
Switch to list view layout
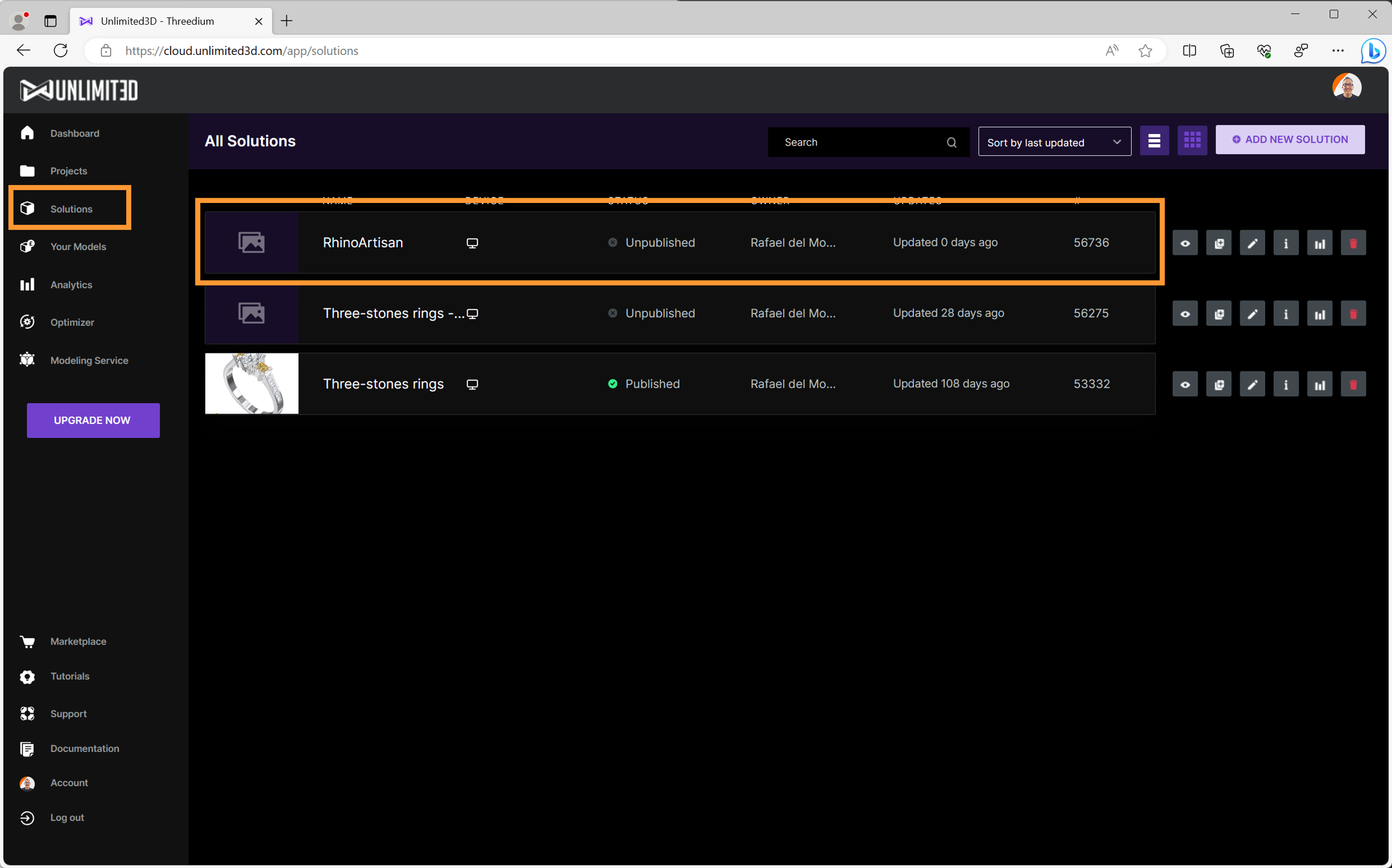pos(1154,140)
